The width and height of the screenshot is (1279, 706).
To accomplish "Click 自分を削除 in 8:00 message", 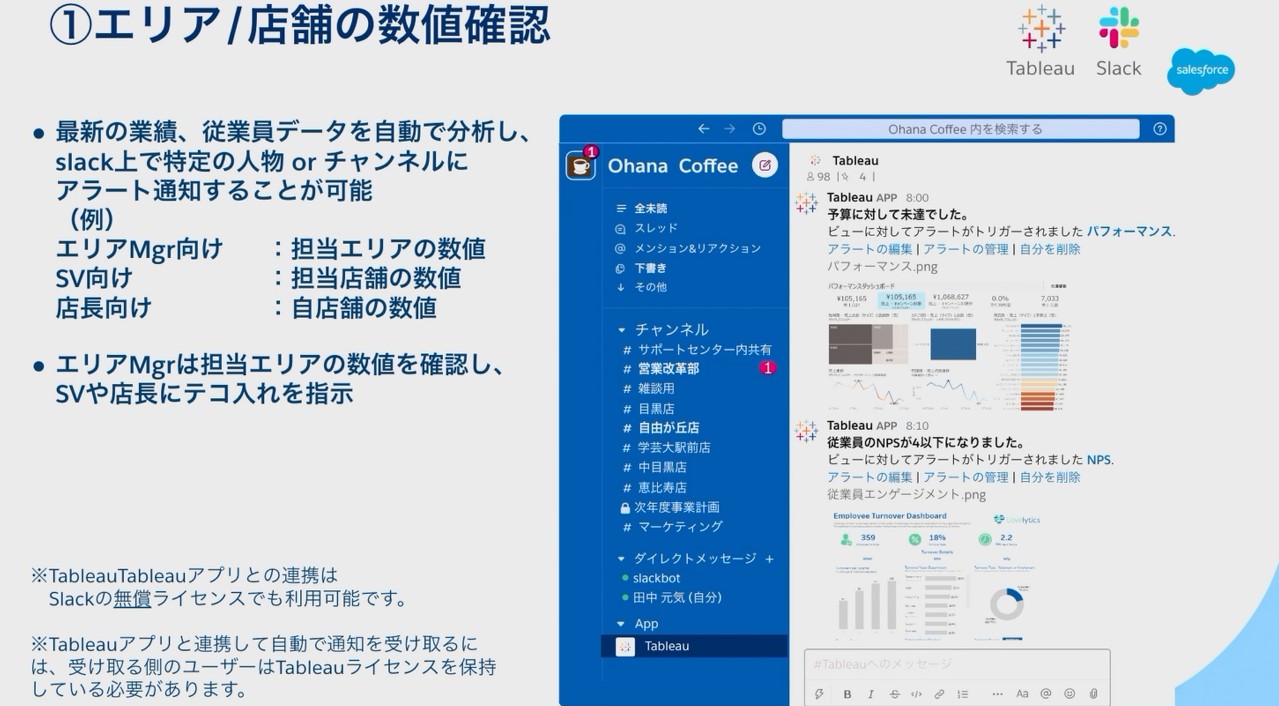I will point(1050,249).
